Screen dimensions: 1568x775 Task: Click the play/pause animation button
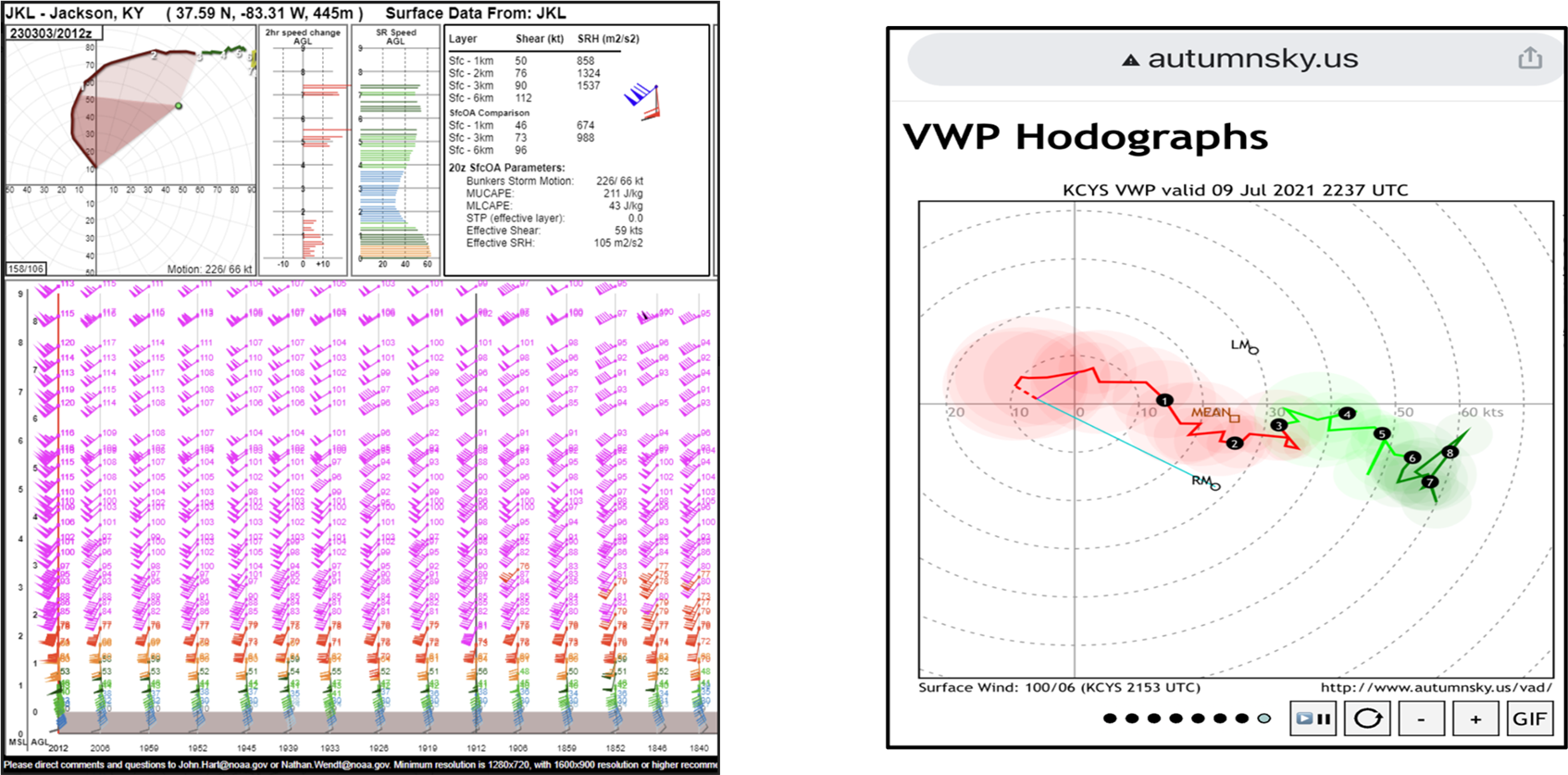(1313, 719)
